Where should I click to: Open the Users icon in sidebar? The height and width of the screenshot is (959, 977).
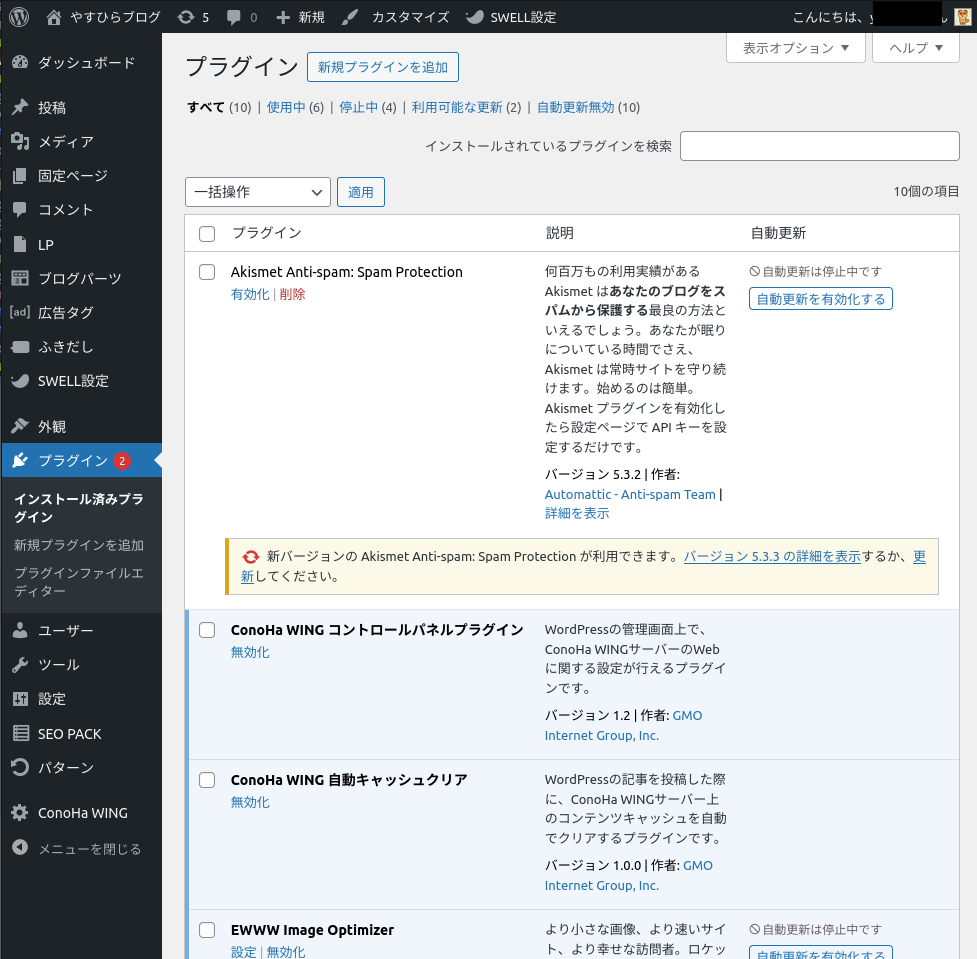[20, 631]
